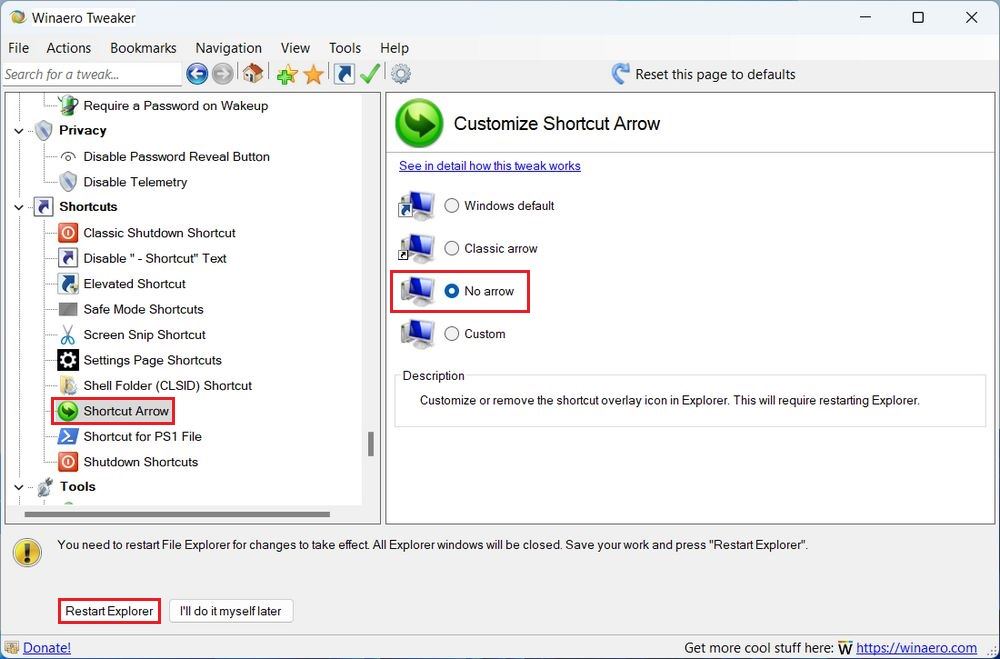This screenshot has height=659, width=1000.
Task: Add bookmark with green plus star icon
Action: [286, 75]
